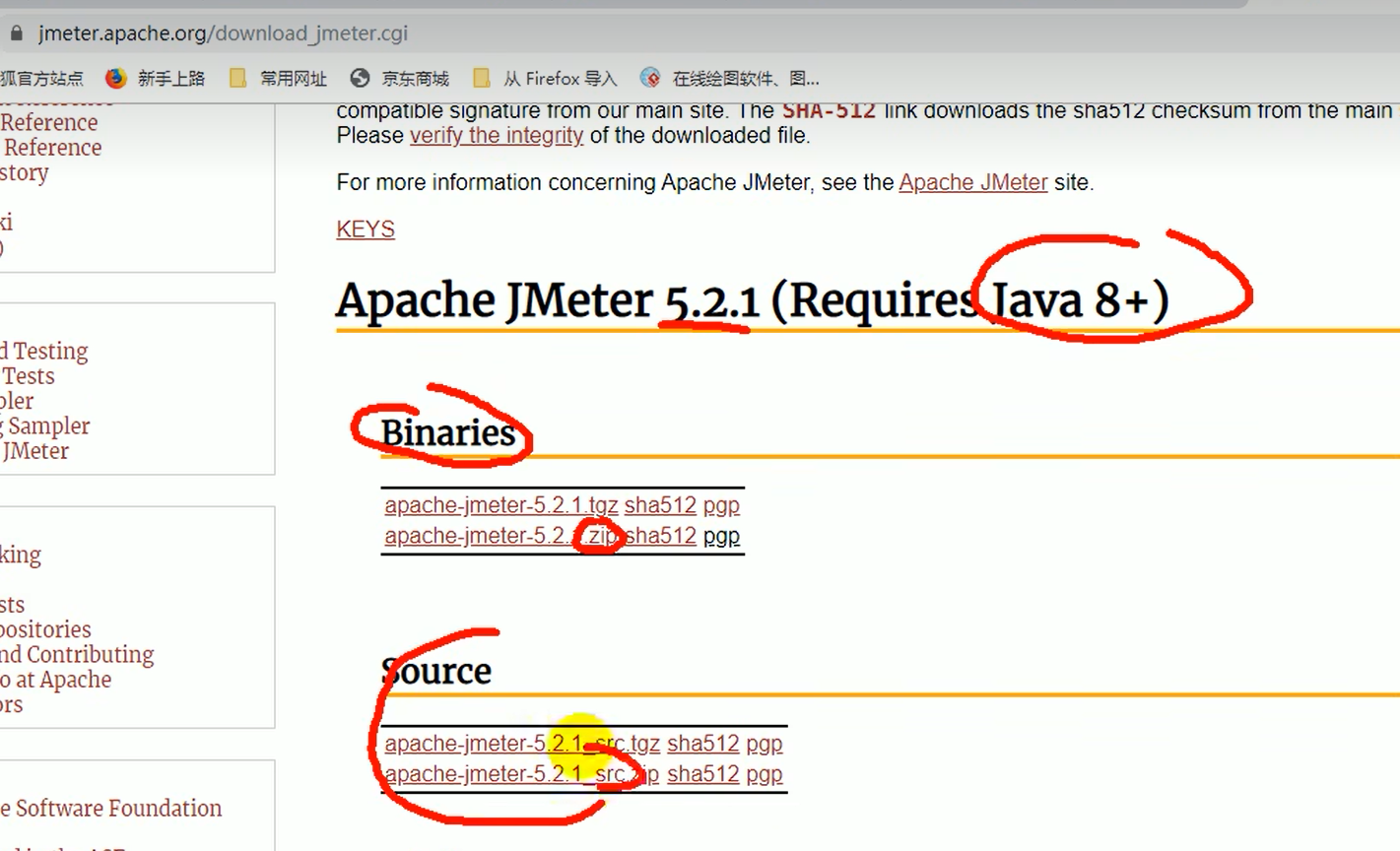The width and height of the screenshot is (1400, 851).
Task: Open the 'positories' sidebar link
Action: click(45, 629)
